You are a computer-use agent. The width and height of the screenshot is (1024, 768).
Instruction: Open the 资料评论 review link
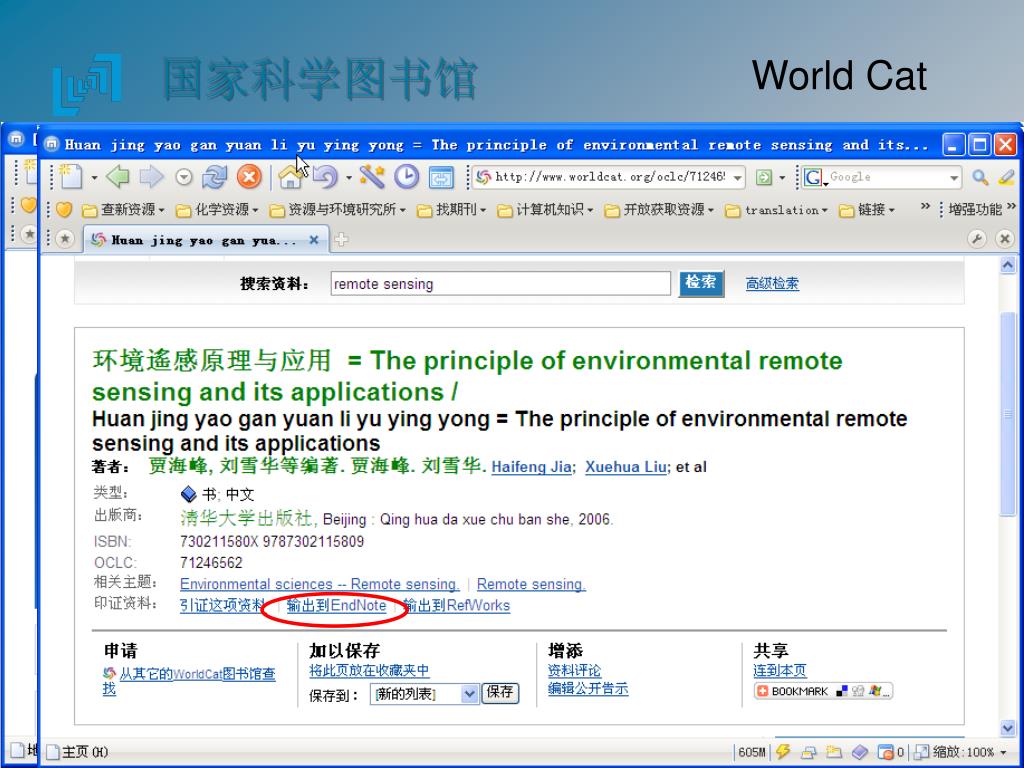pyautogui.click(x=574, y=671)
